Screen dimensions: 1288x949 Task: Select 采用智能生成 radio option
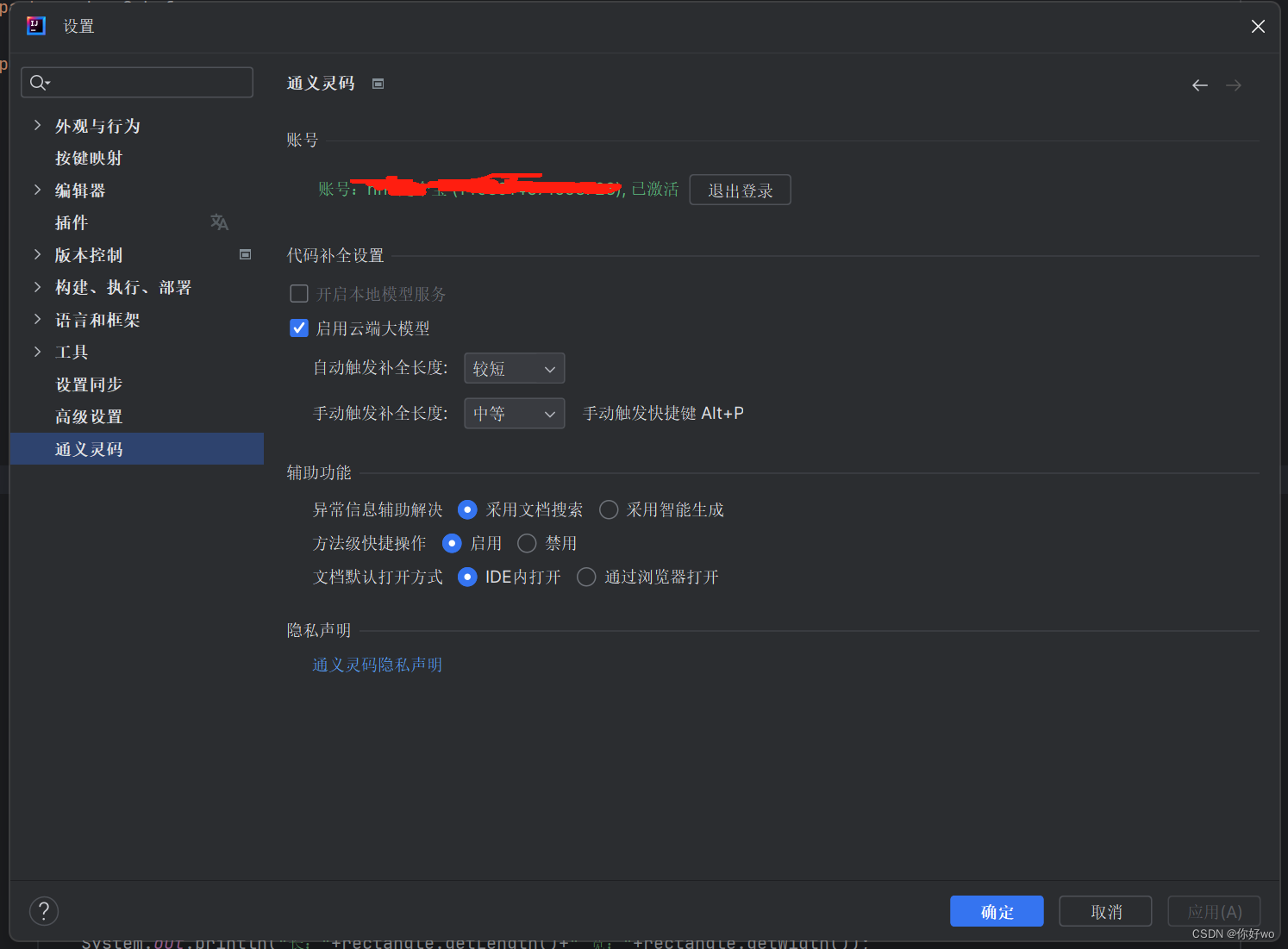[x=609, y=509]
